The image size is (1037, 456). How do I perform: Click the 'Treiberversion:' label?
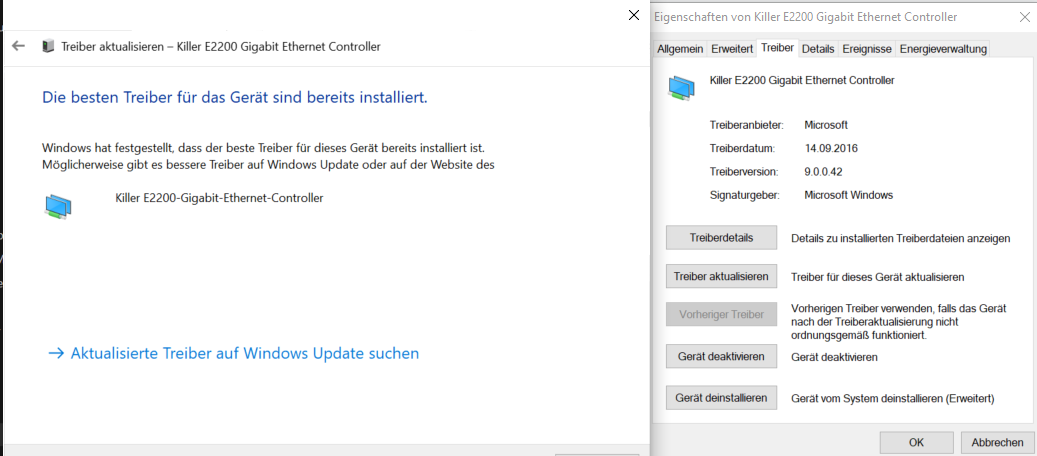(744, 171)
